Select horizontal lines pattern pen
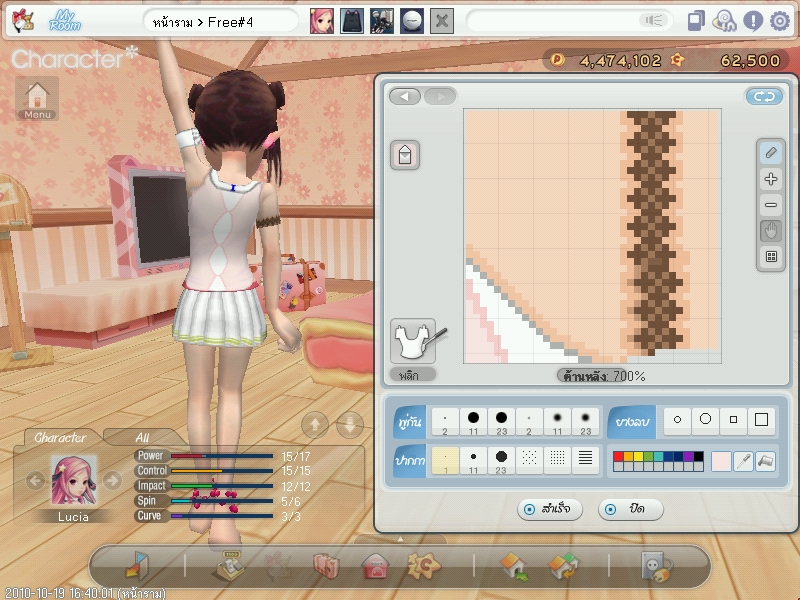Image resolution: width=800 pixels, height=600 pixels. coord(586,461)
